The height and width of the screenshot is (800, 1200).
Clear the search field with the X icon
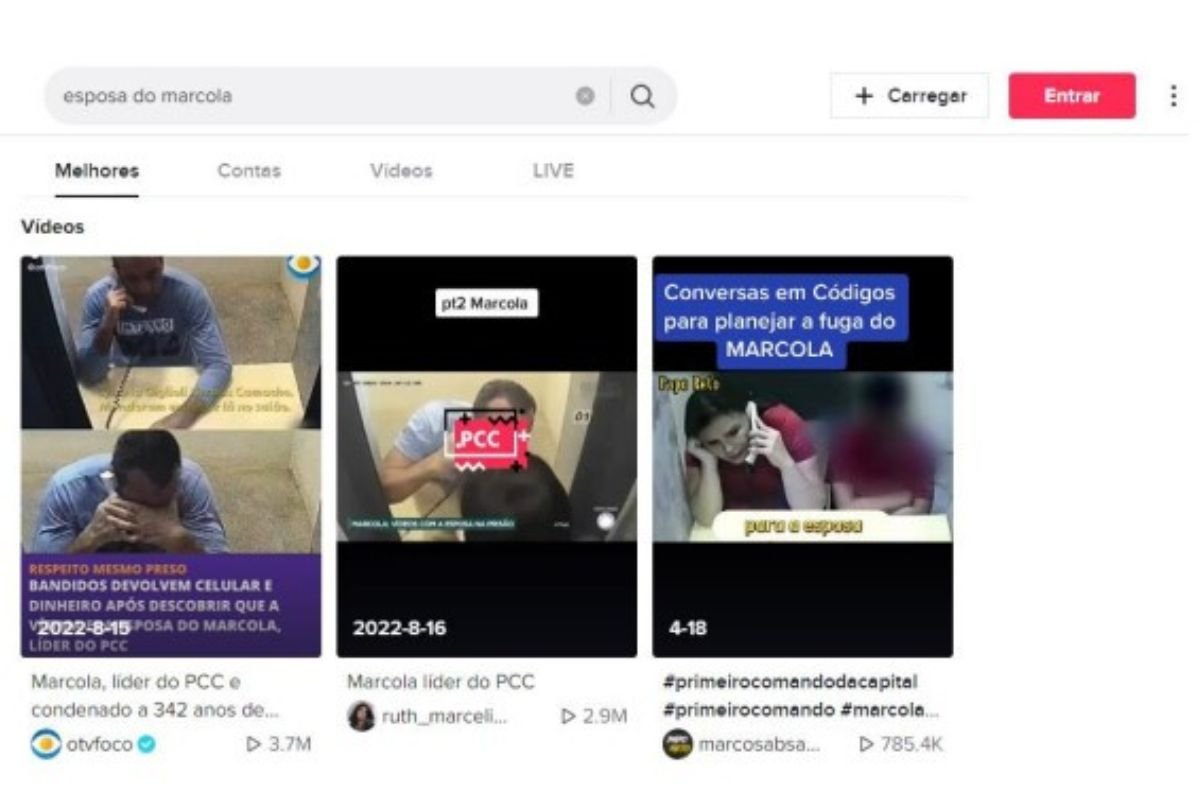(585, 96)
